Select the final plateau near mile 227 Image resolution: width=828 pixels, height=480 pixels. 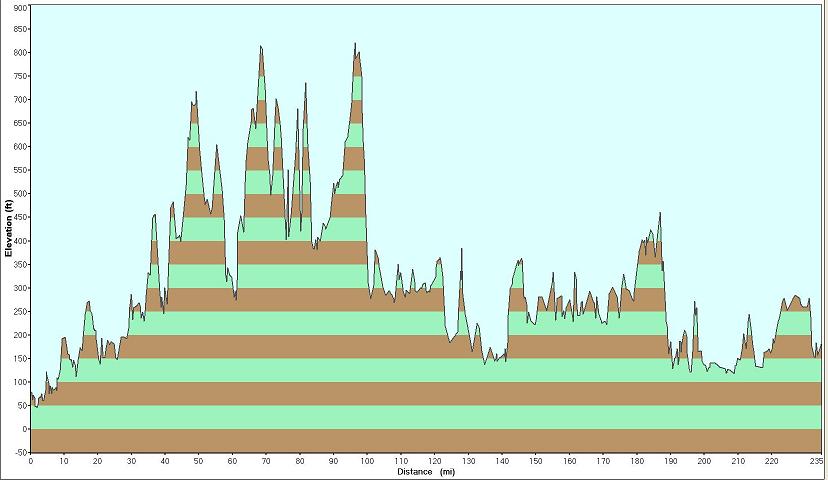point(795,297)
